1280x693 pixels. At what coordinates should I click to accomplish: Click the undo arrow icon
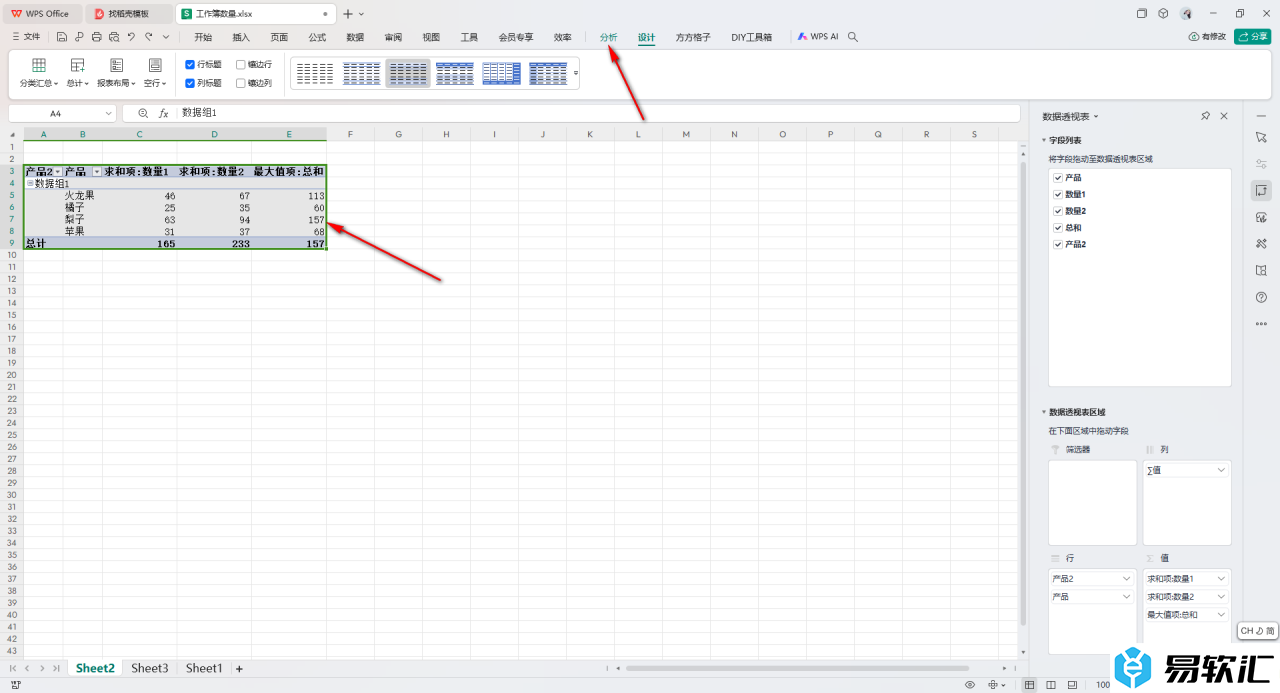pyautogui.click(x=131, y=37)
